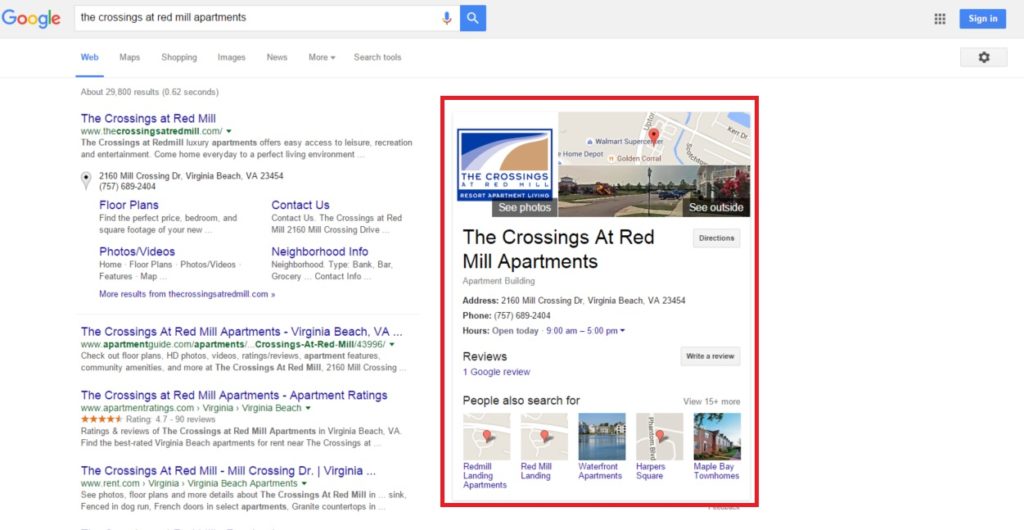Open the Apartment Ratings result title
The height and width of the screenshot is (530, 1024).
pyautogui.click(x=234, y=395)
